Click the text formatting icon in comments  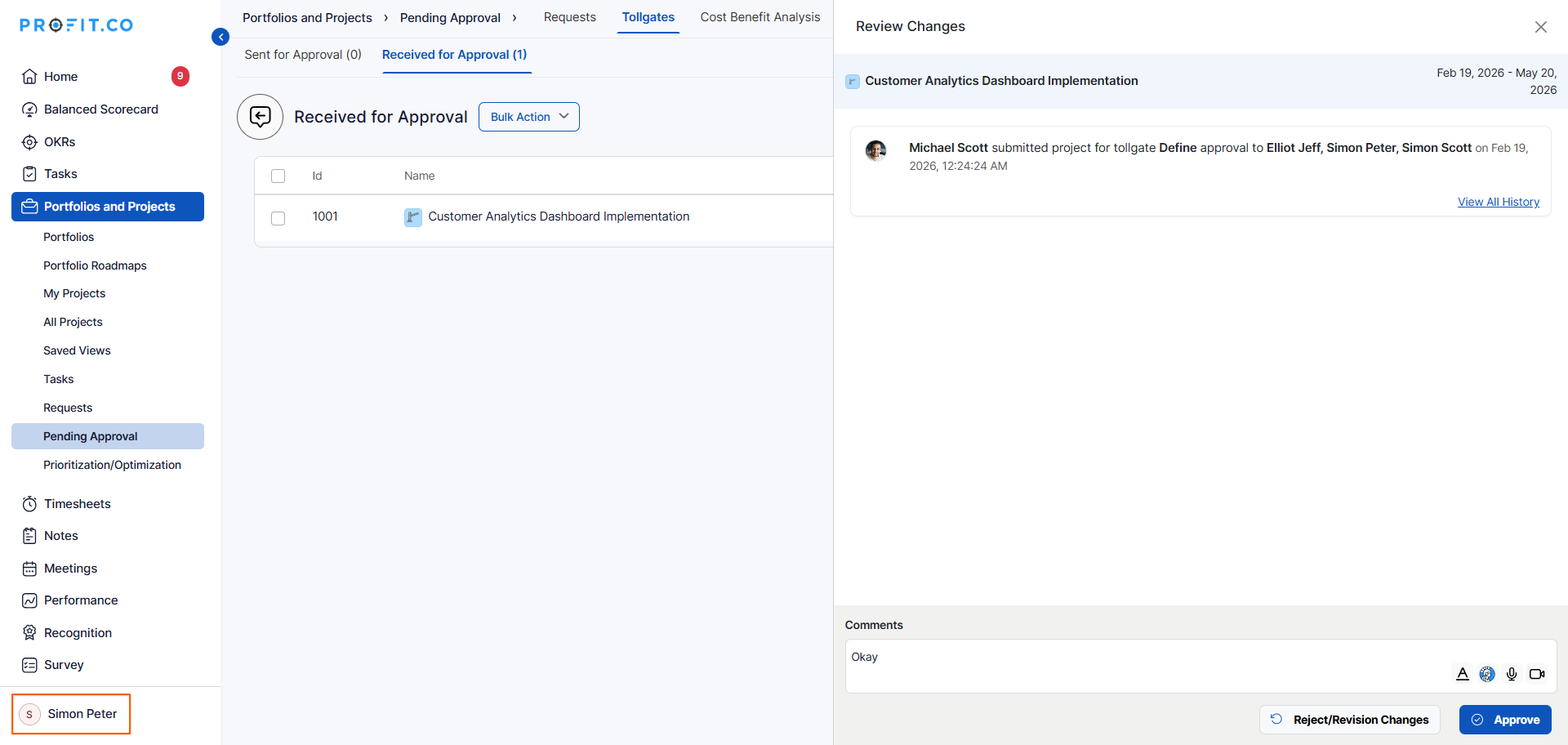[1462, 674]
